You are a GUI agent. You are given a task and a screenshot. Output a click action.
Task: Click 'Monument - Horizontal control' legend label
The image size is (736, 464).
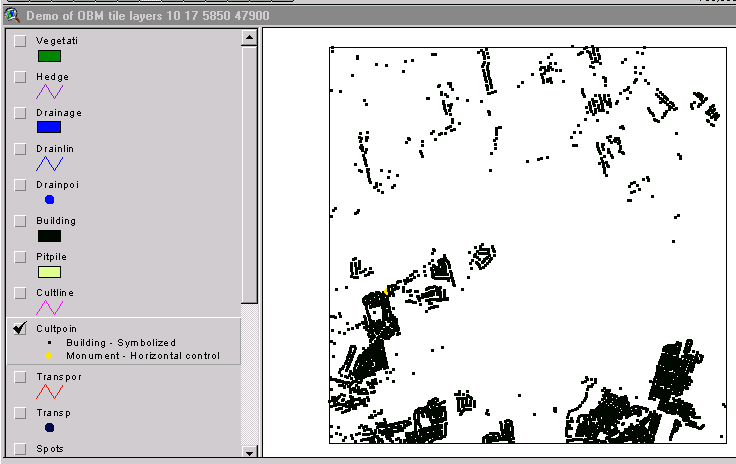click(x=143, y=356)
